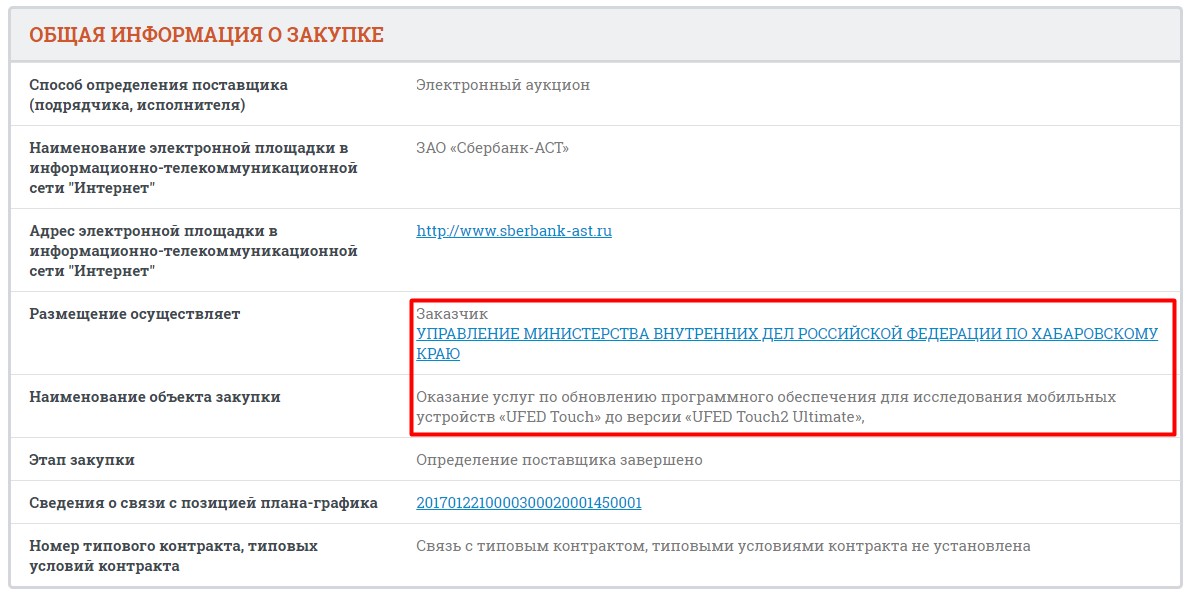Click the label 'Номер типового контракта'
The height and width of the screenshot is (592, 1188).
174,556
